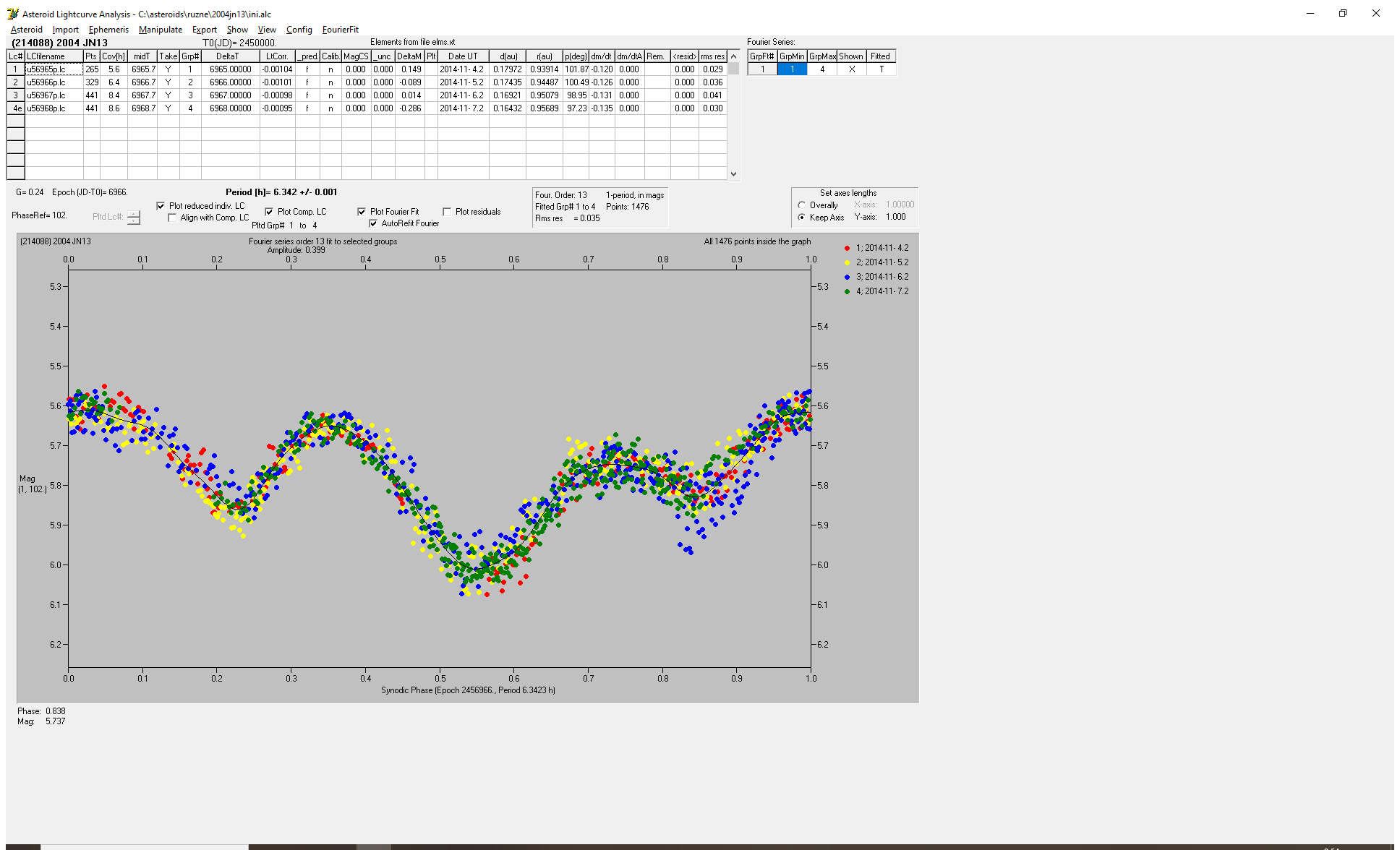Viewport: 1400px width, 850px height.
Task: Click the rms res column header
Action: click(x=713, y=56)
